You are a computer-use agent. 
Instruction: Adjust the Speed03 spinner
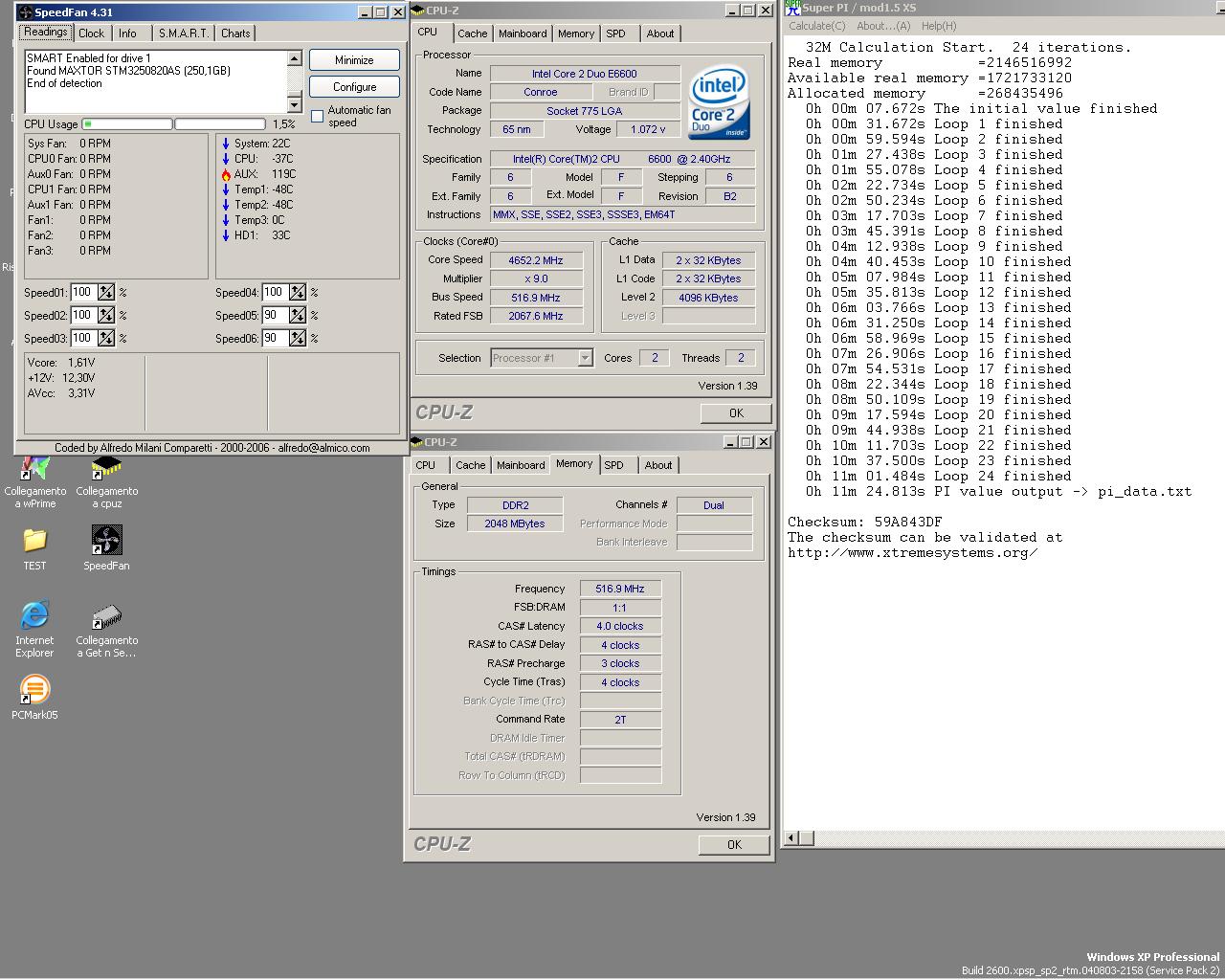(x=106, y=338)
